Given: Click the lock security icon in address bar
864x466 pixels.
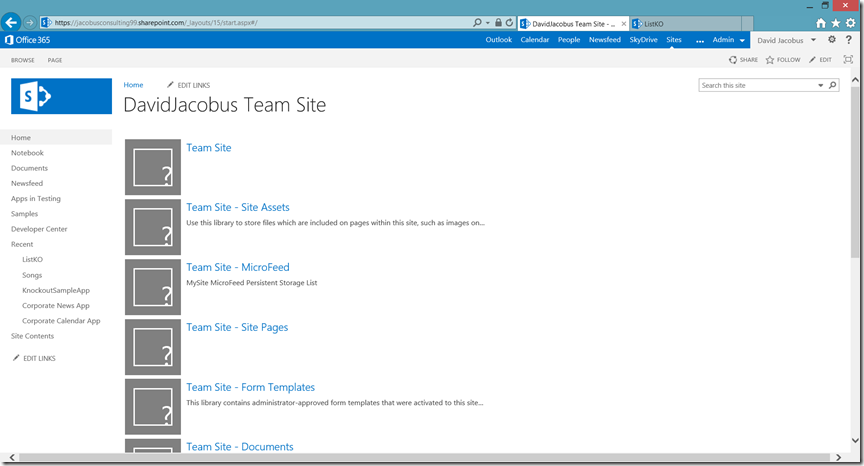Looking at the screenshot, I should tap(498, 23).
